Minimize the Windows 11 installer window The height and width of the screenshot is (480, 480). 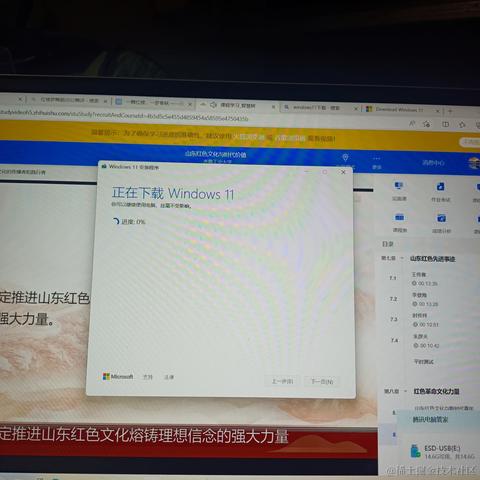coord(307,171)
